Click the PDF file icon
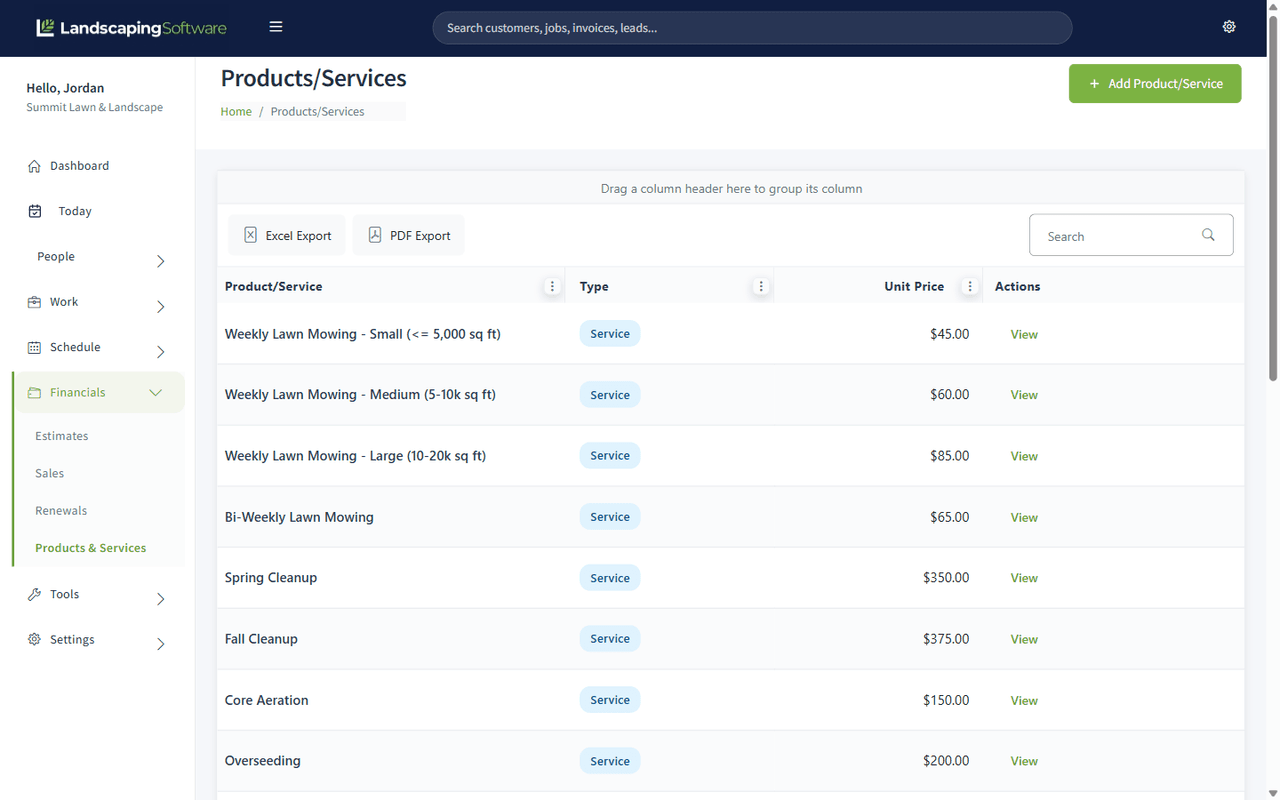The width and height of the screenshot is (1280, 800). pos(375,235)
